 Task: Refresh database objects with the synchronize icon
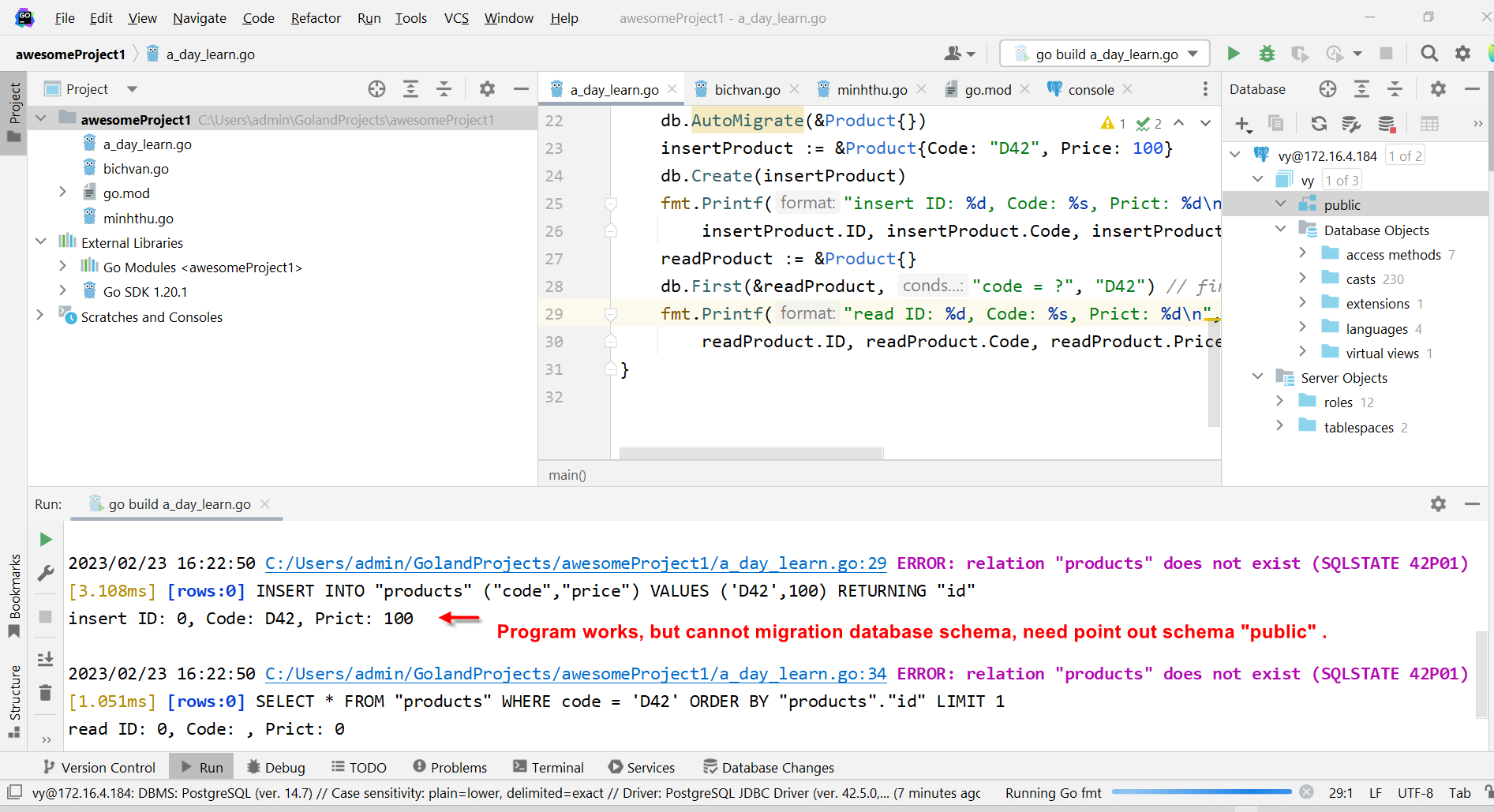coord(1318,123)
